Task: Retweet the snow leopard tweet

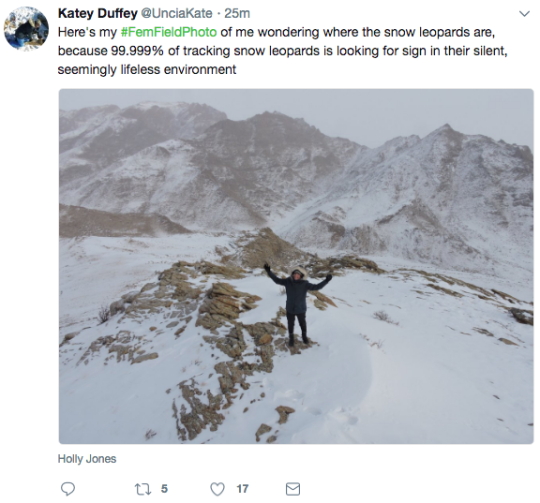Action: 143,489
